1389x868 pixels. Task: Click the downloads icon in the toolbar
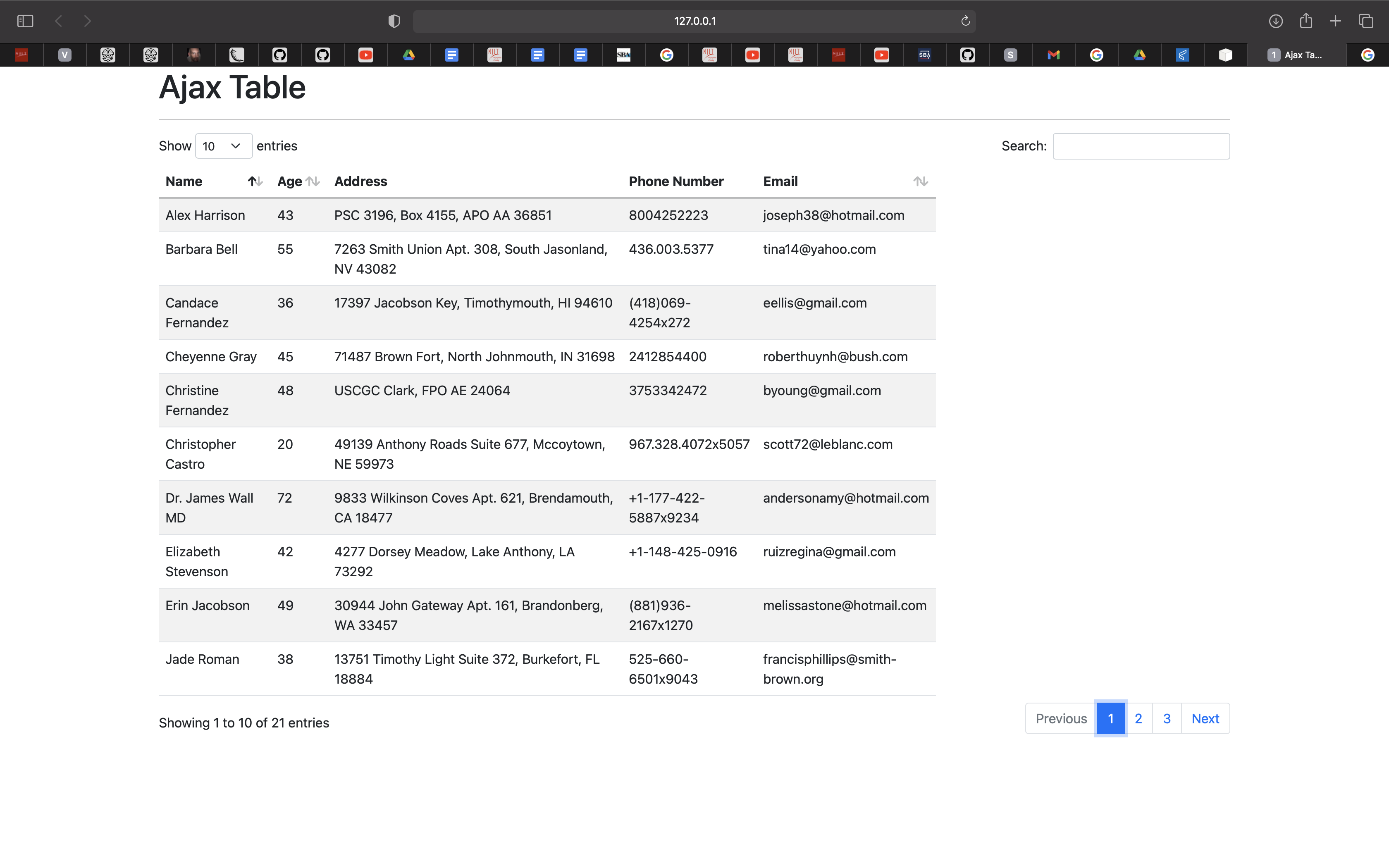coord(1277,21)
